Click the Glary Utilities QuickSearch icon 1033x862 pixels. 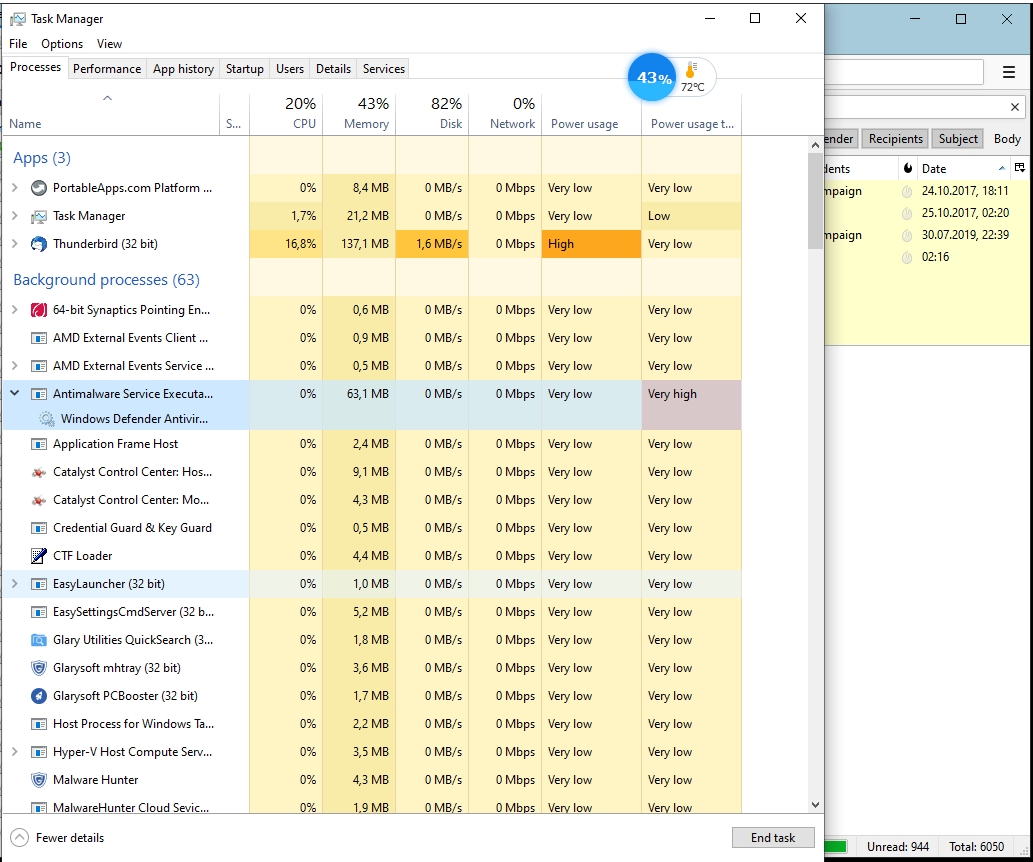[x=39, y=640]
